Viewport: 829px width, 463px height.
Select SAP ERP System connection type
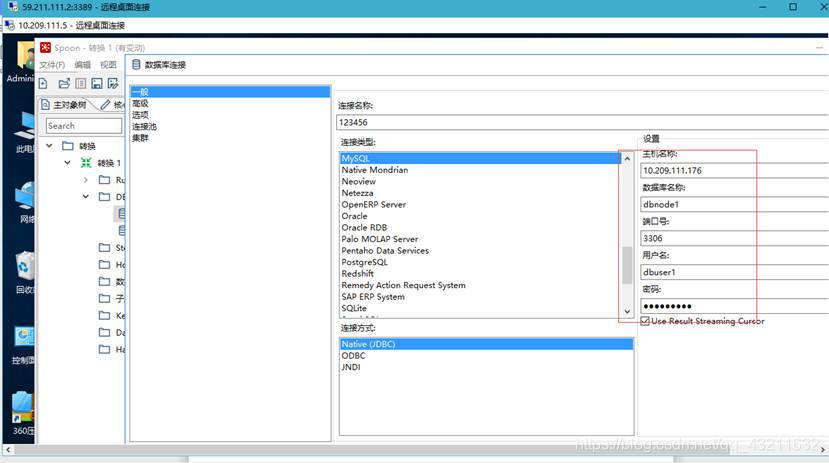click(x=480, y=297)
